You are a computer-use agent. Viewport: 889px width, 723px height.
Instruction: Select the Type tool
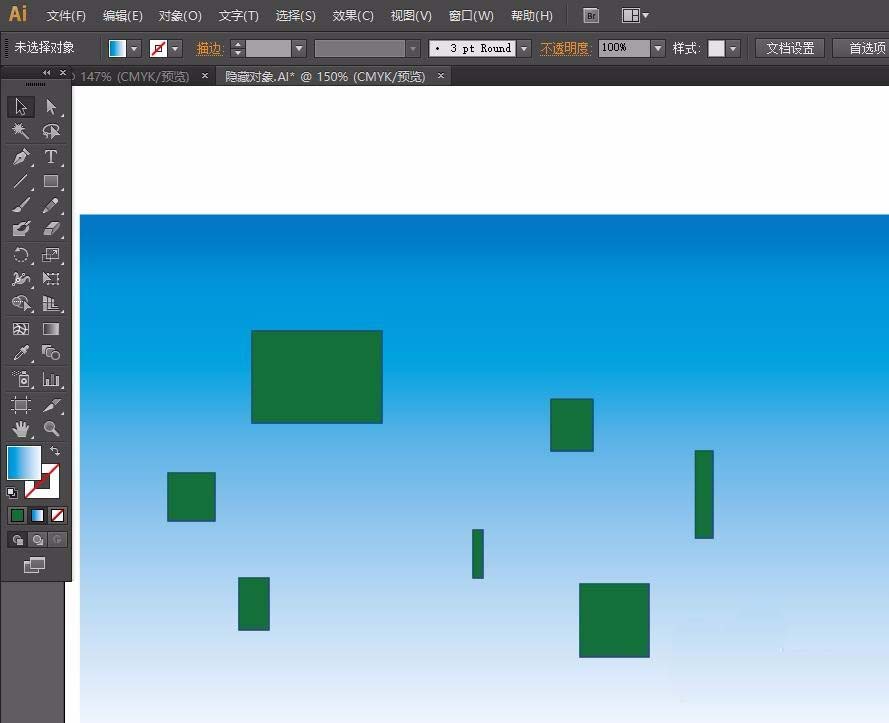click(51, 157)
